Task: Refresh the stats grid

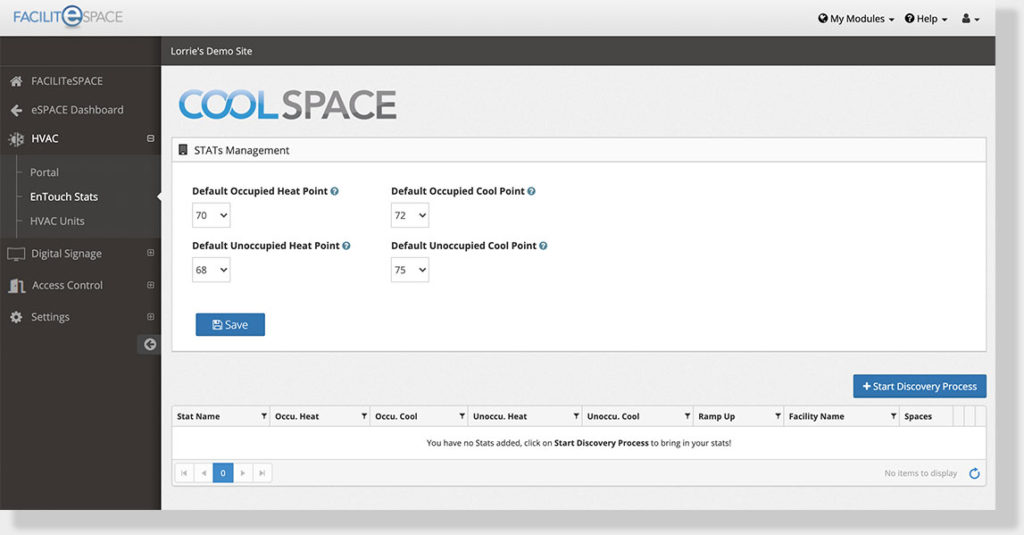Action: pyautogui.click(x=974, y=473)
